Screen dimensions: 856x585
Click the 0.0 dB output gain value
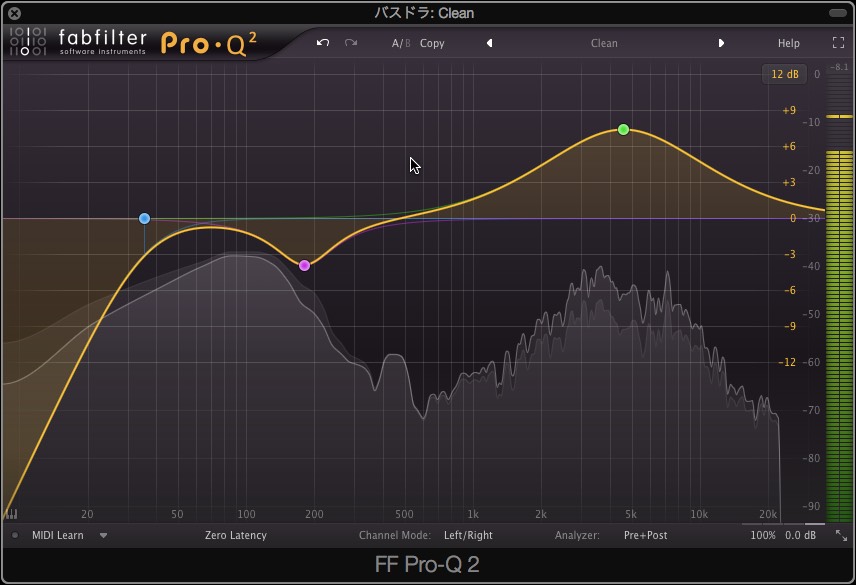click(x=800, y=535)
